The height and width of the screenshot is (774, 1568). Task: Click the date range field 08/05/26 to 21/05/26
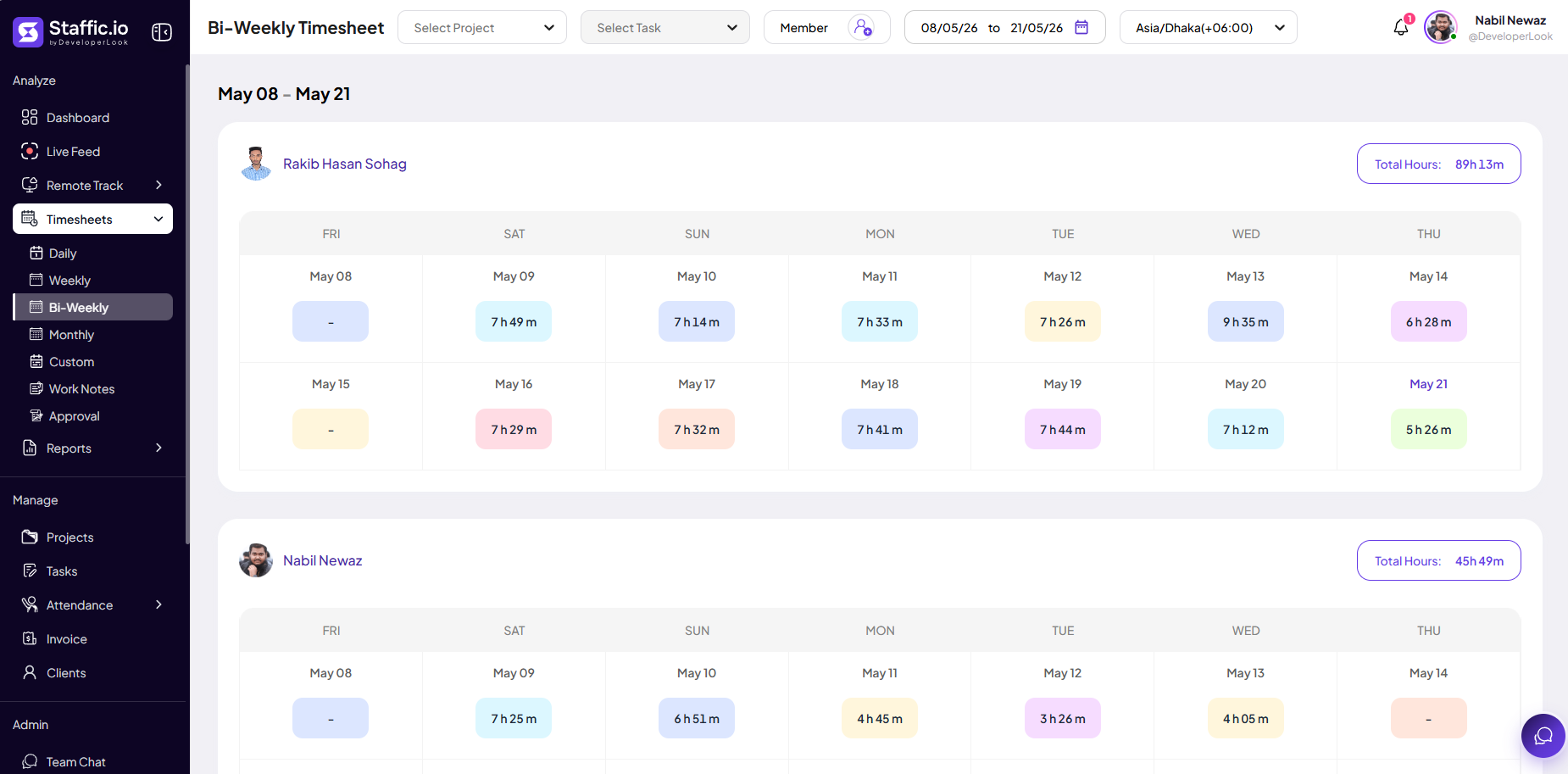tap(1005, 27)
